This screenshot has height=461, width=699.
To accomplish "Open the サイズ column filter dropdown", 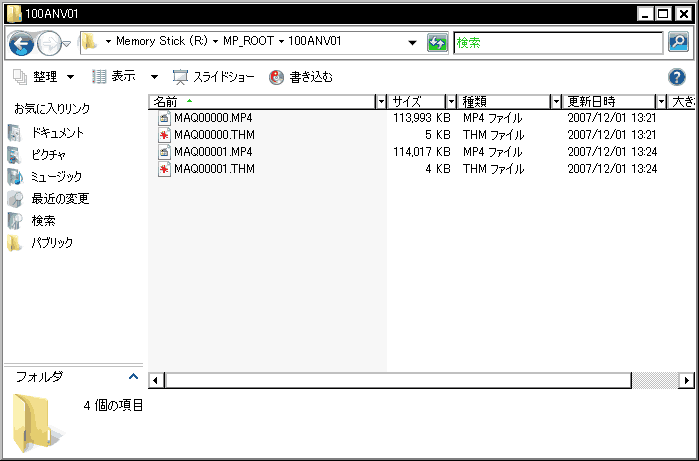I will tap(451, 102).
